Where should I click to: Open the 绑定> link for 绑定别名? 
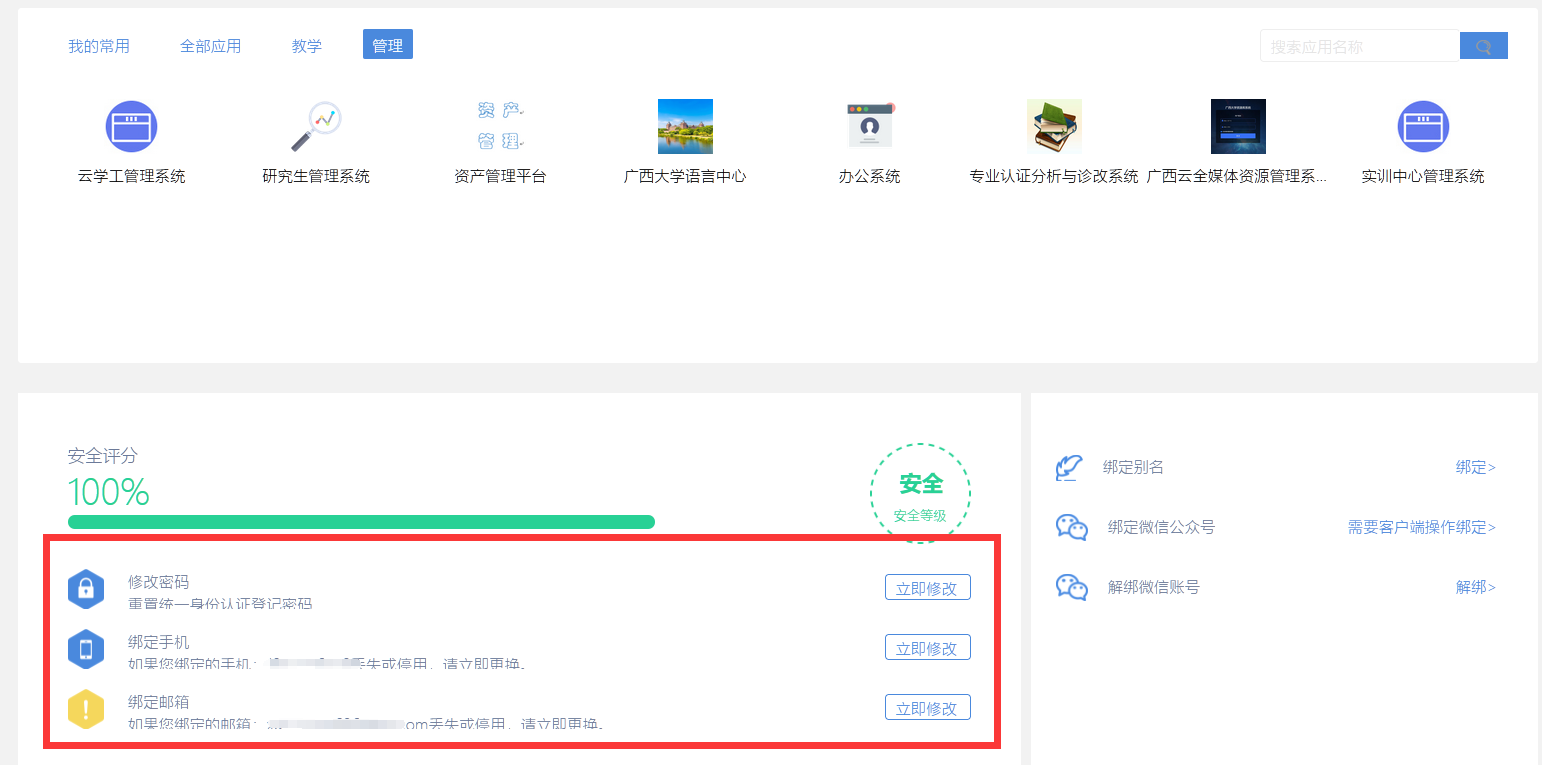pyautogui.click(x=1475, y=467)
